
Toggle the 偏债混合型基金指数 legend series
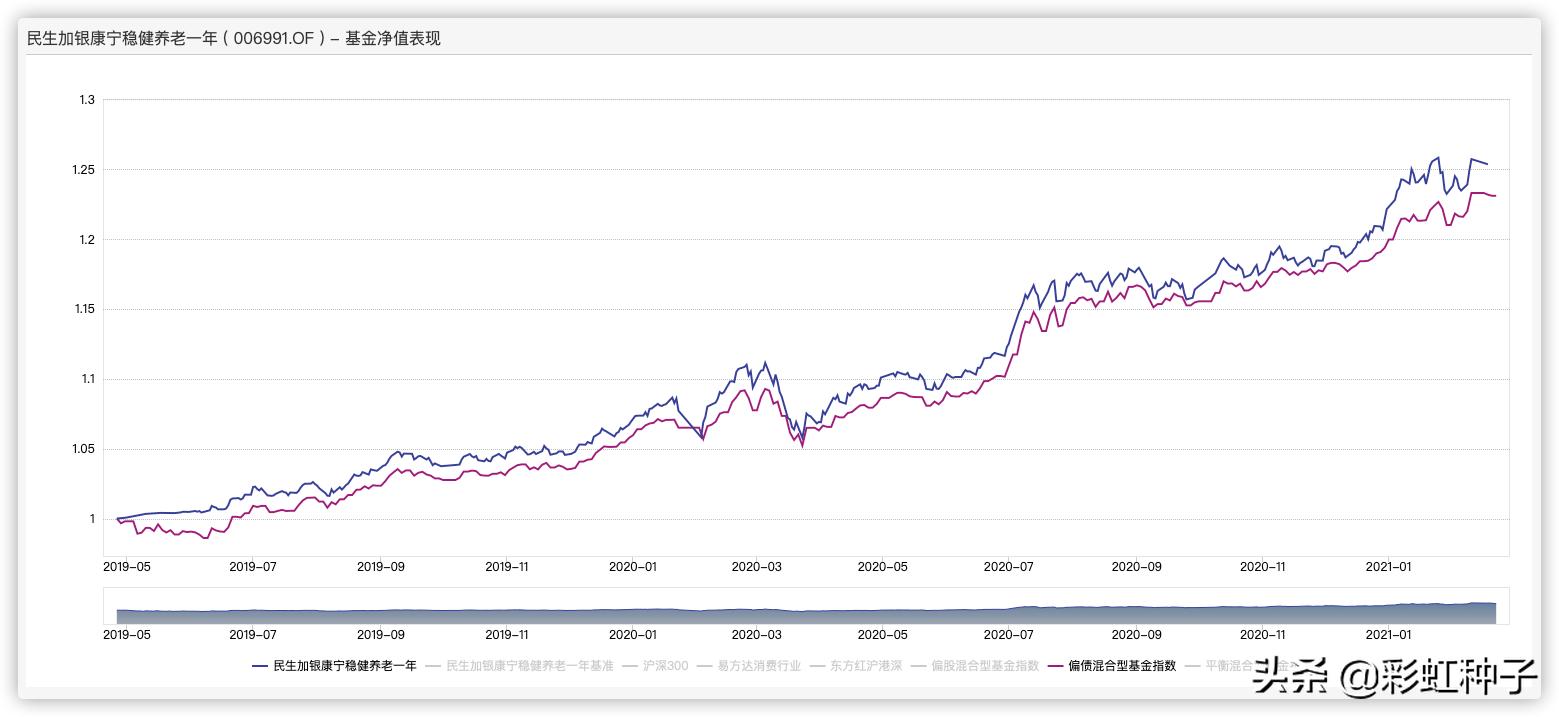coord(1112,665)
